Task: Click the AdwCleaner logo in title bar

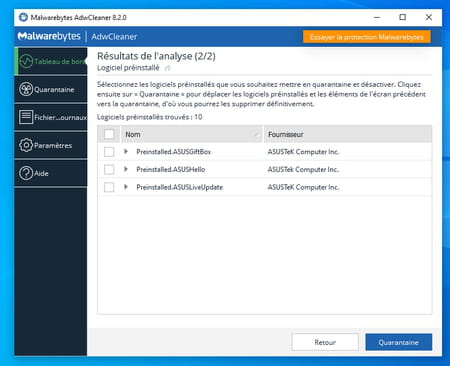Action: (x=23, y=17)
